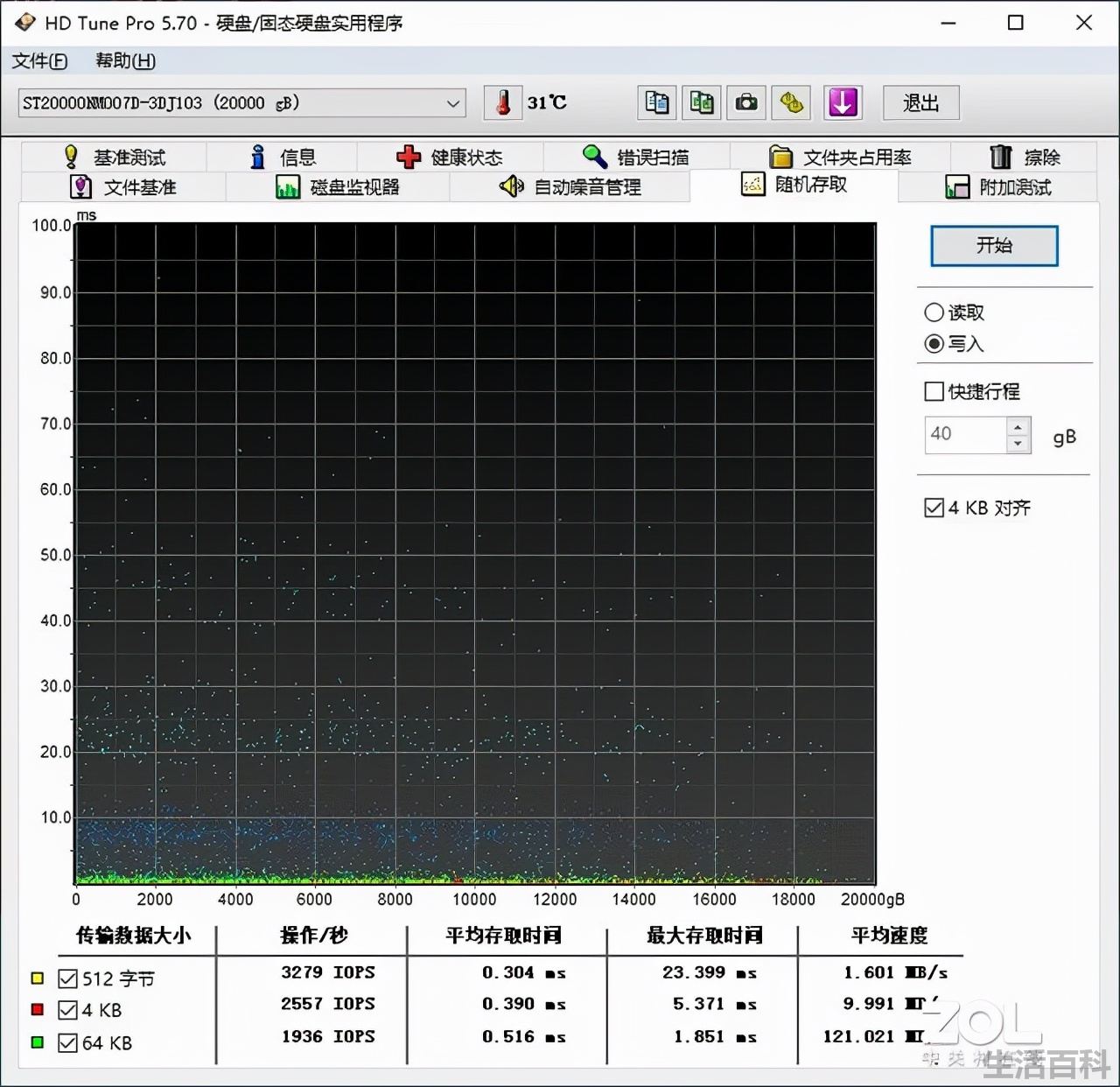Viewport: 1120px width, 1087px height.
Task: Click the yellow 512 字节 legend swatch
Action: pos(37,978)
